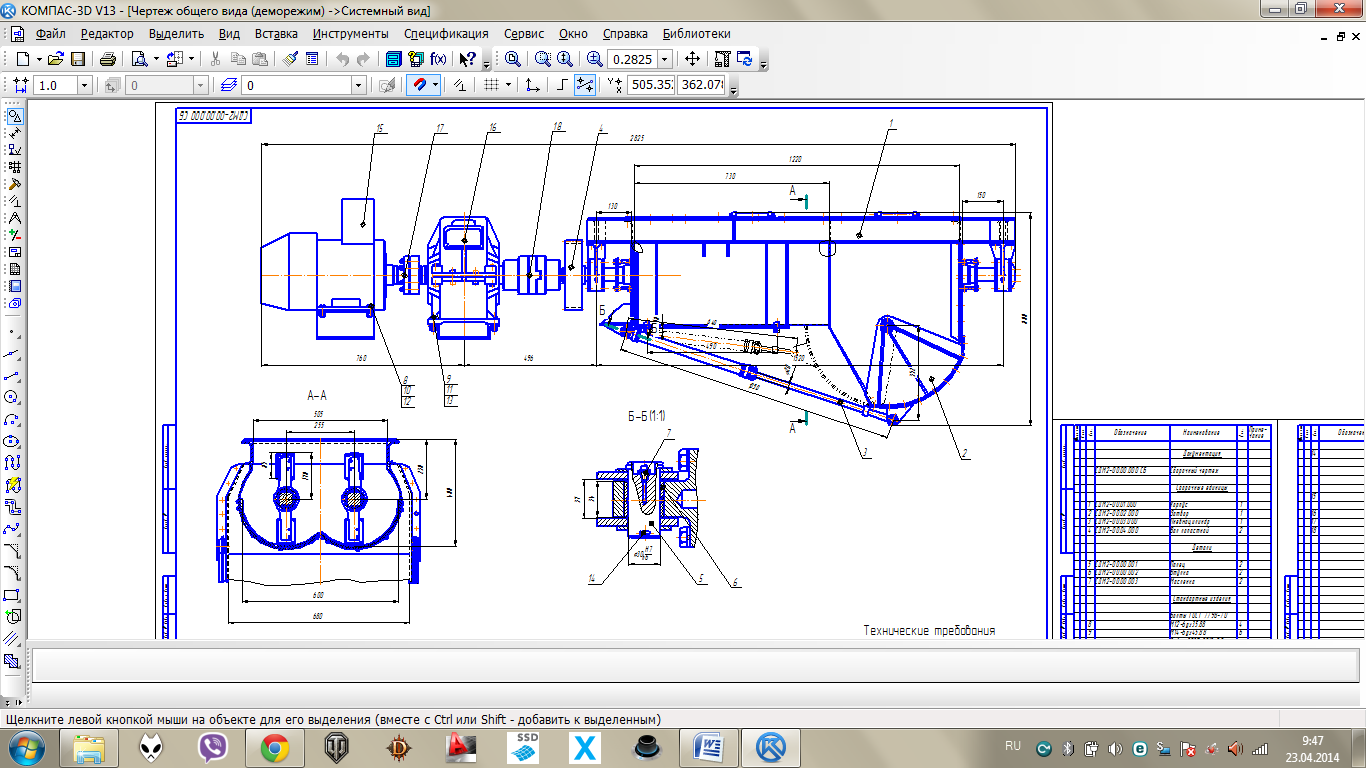Open a file with the folder icon
Image resolution: width=1366 pixels, height=768 pixels.
click(56, 59)
